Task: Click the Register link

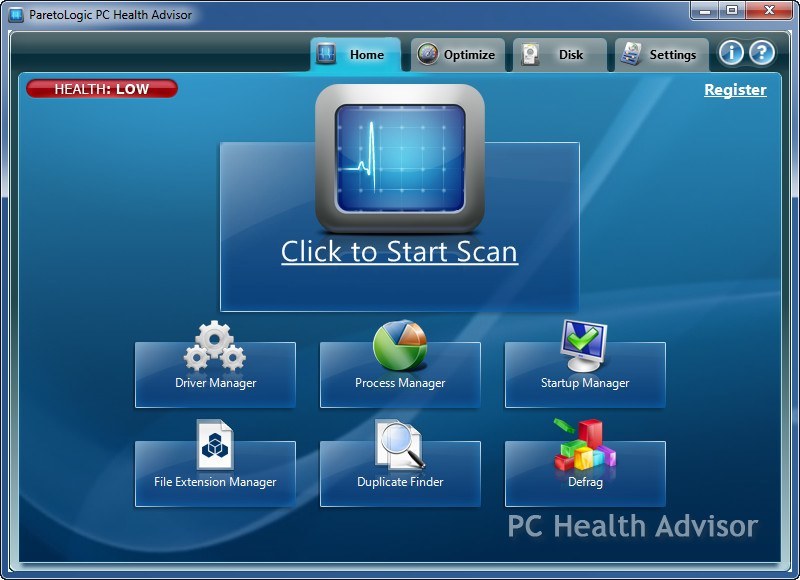Action: point(735,89)
